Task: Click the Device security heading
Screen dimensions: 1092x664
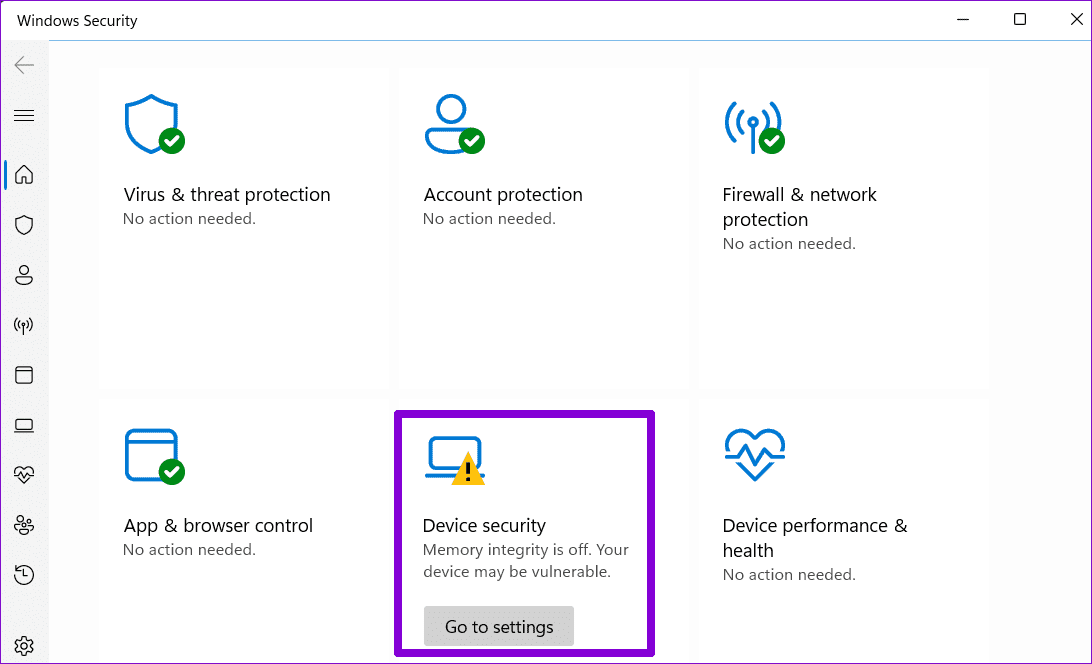Action: [484, 526]
